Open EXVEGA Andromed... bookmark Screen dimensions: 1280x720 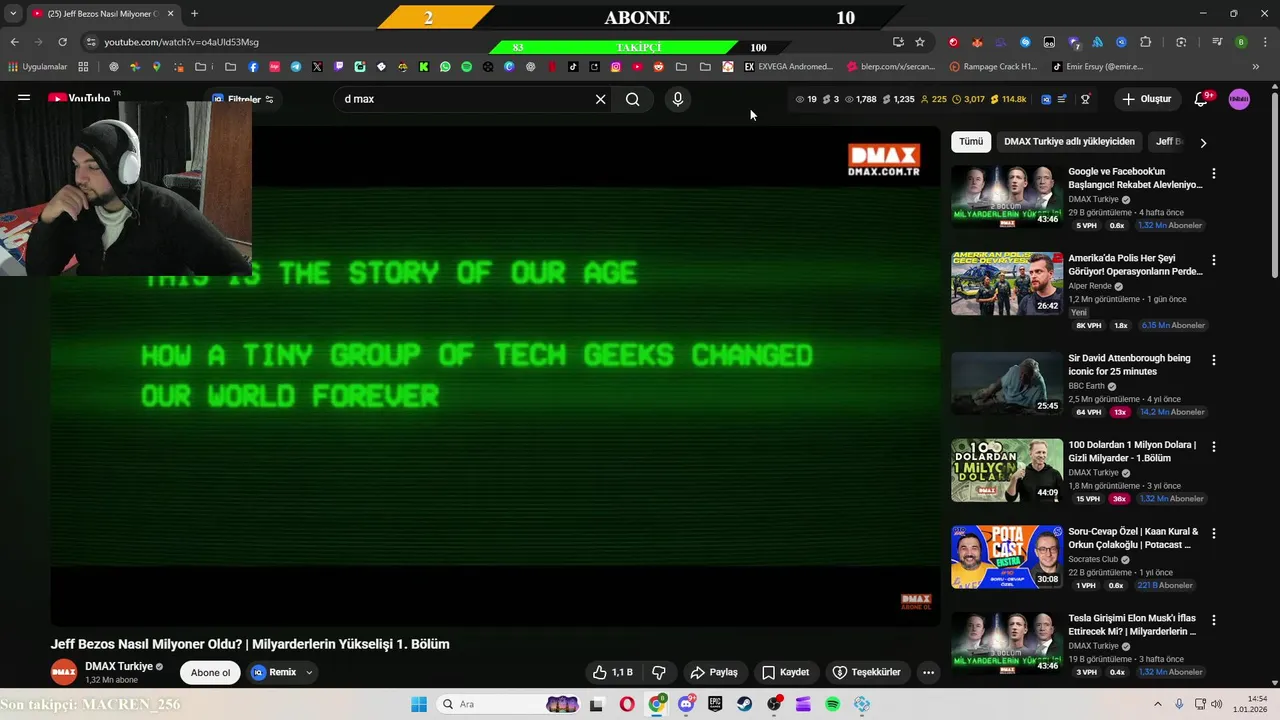click(789, 67)
